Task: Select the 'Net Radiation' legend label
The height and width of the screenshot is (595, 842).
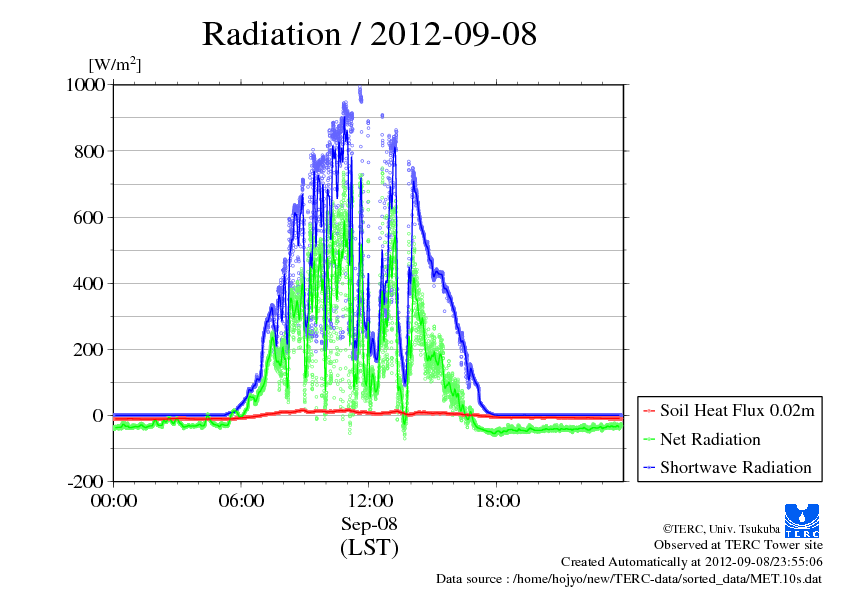Action: pos(710,439)
